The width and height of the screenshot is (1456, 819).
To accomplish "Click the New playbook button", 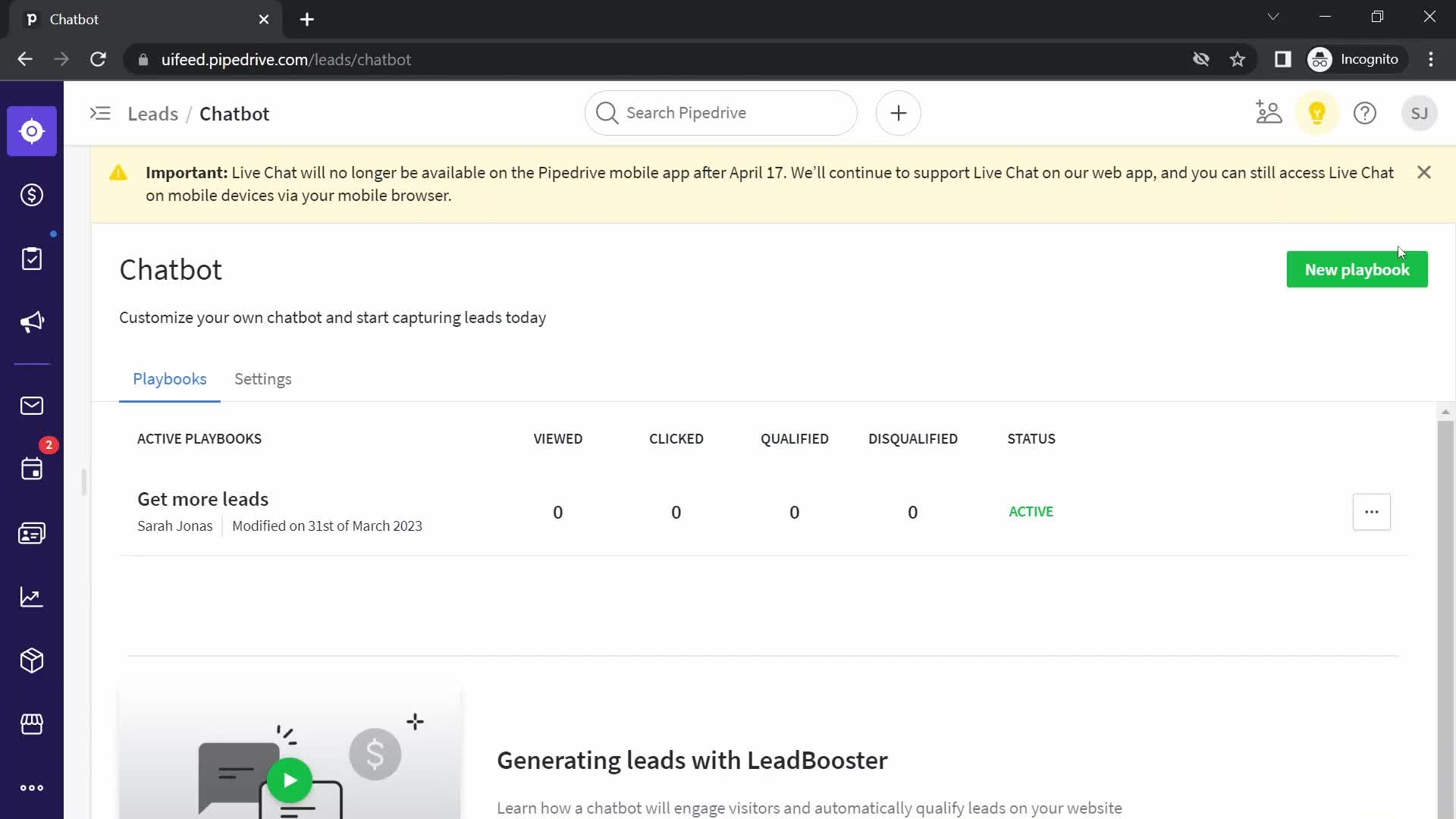I will 1357,269.
